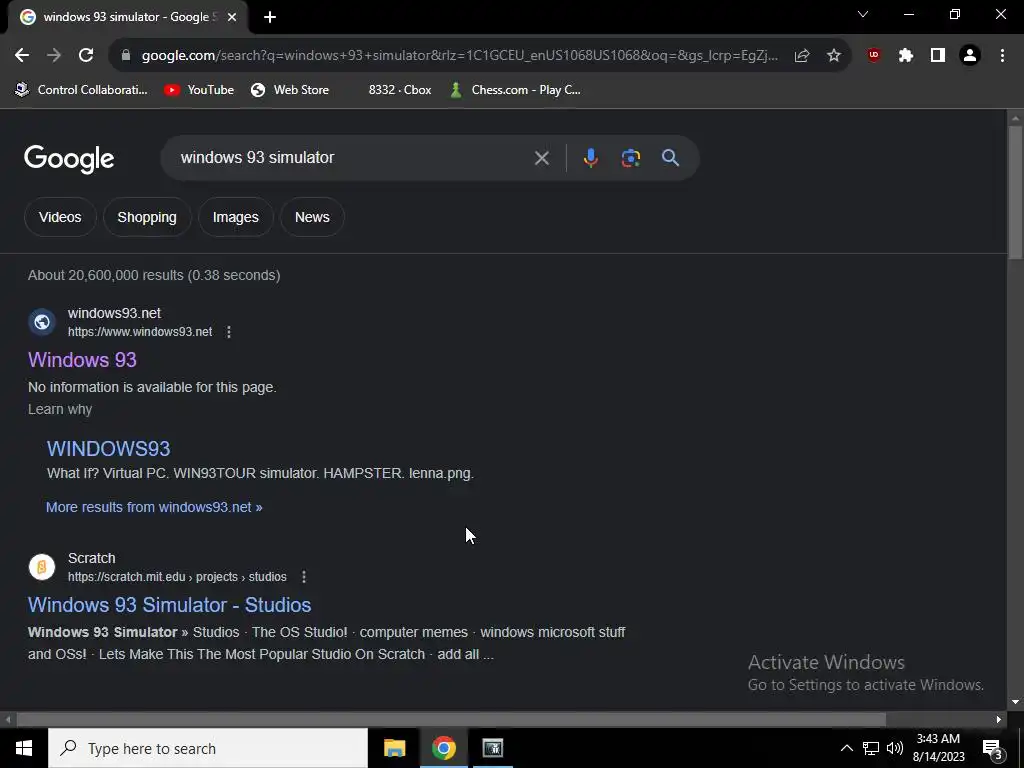The height and width of the screenshot is (768, 1024).
Task: Filter results by Videos
Action: tap(60, 217)
